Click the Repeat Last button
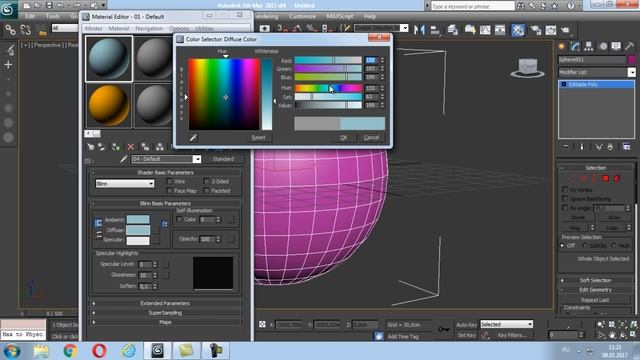 point(595,300)
